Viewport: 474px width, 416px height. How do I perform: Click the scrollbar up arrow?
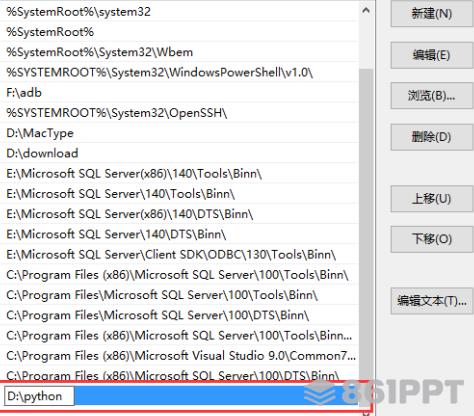click(x=366, y=11)
